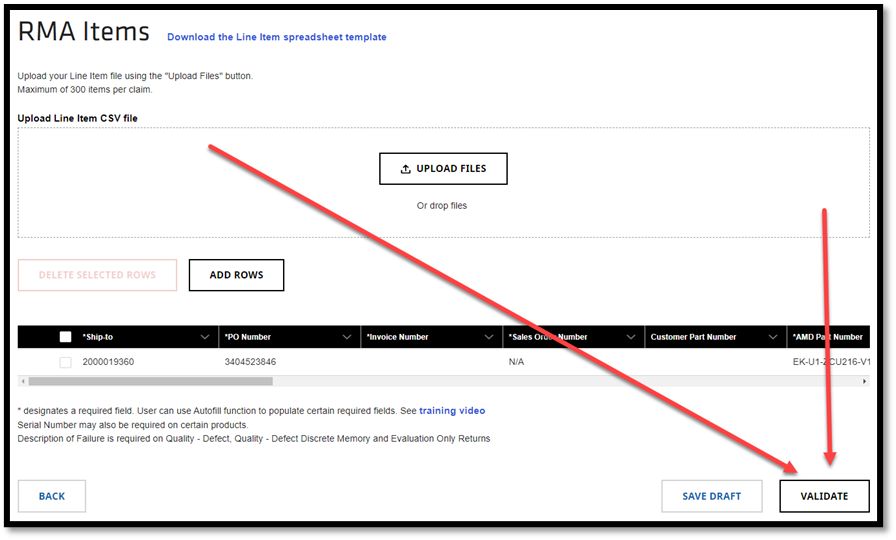Click the SAVE DRAFT button
896x540 pixels.
[x=711, y=496]
